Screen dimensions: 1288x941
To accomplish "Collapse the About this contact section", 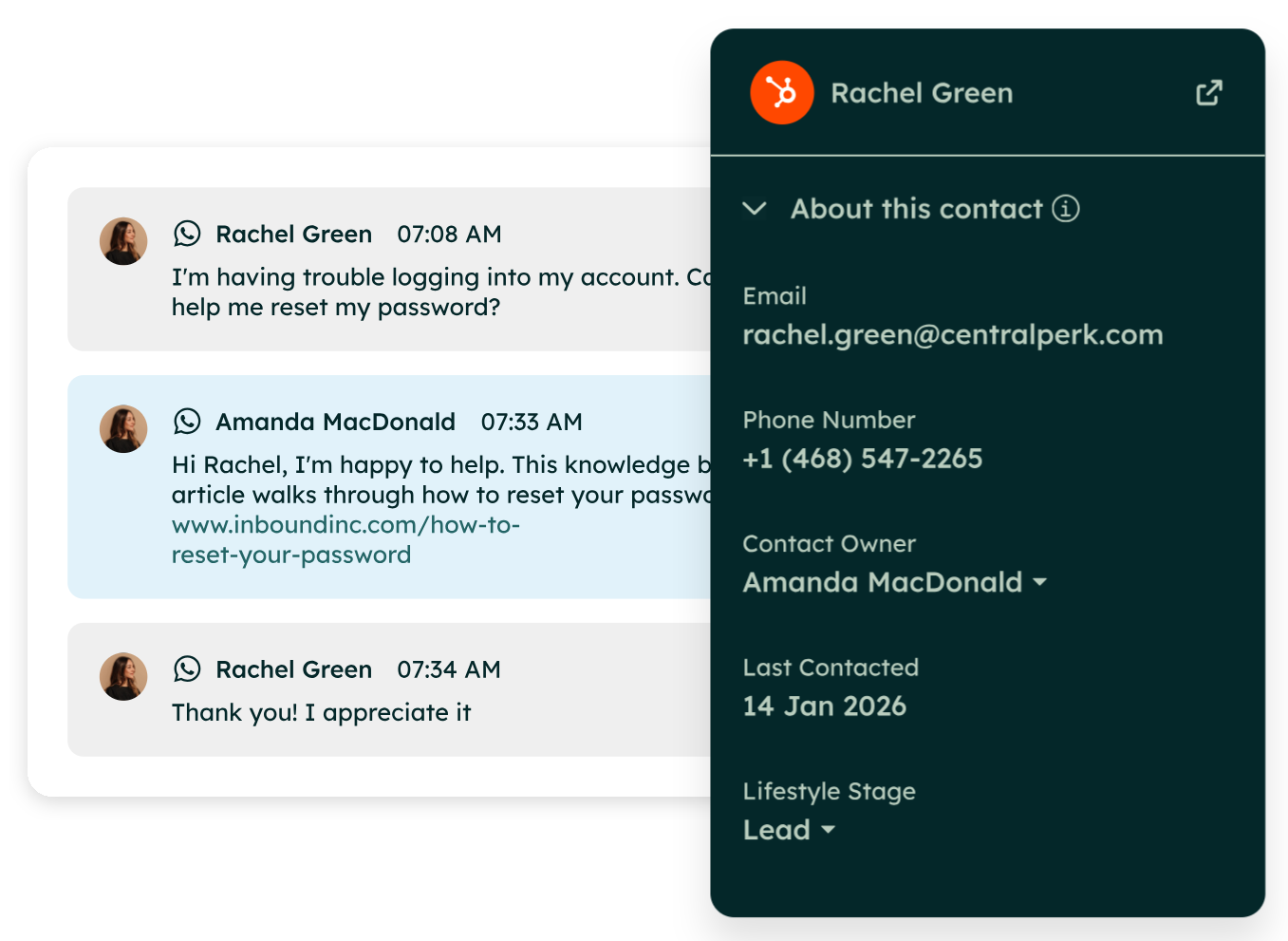I will pyautogui.click(x=755, y=209).
